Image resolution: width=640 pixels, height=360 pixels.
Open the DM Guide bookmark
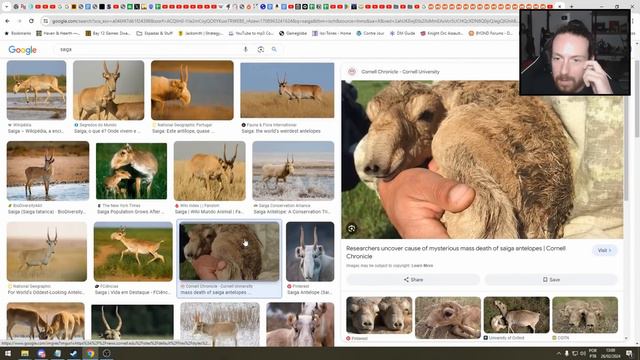[402, 33]
